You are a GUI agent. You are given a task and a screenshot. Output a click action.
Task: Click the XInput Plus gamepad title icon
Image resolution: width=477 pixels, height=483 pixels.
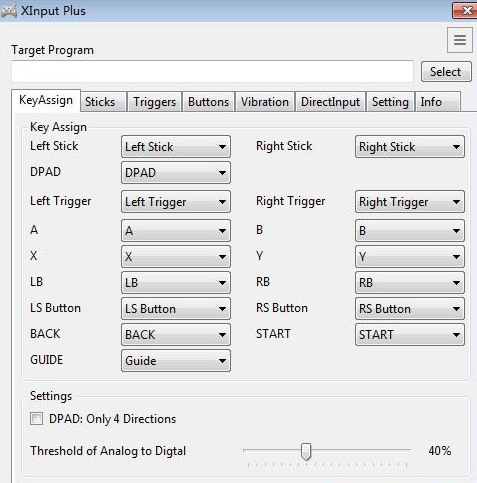pyautogui.click(x=9, y=11)
